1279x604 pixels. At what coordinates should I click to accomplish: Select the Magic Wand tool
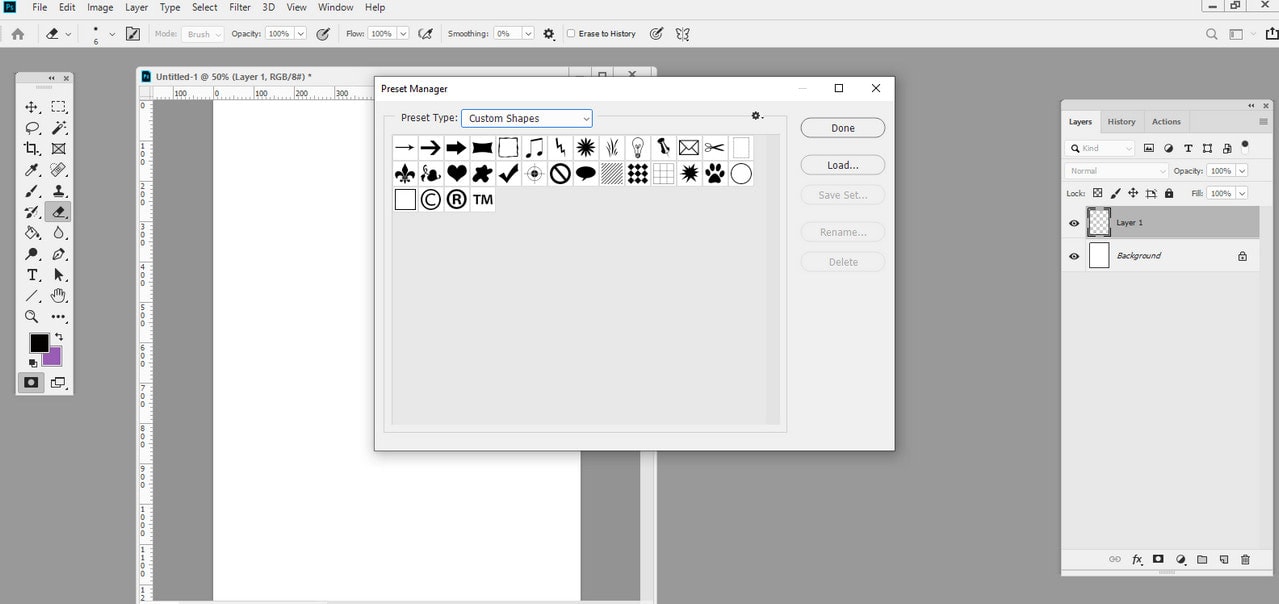[59, 128]
